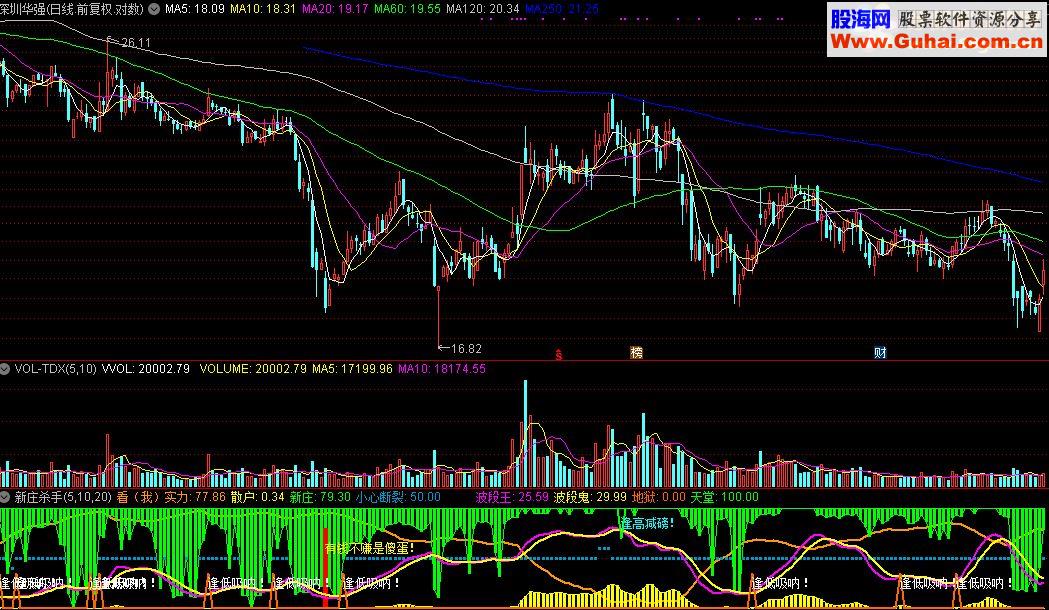Screen dimensions: 1049x610
Task: Click the 波段王: 25.59 value
Action: (x=512, y=497)
